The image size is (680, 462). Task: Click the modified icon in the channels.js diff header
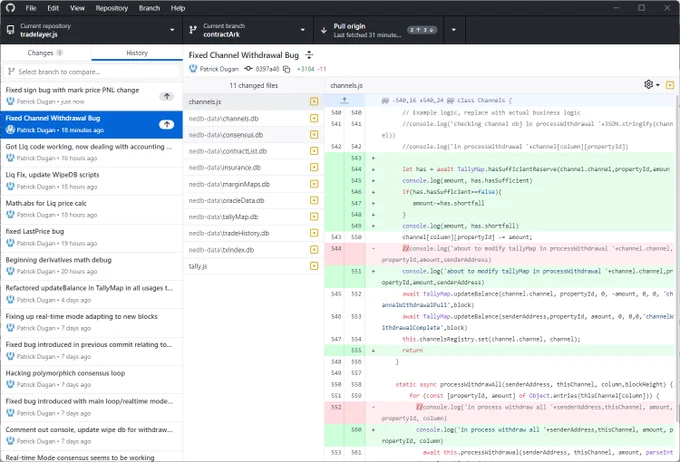coord(670,85)
